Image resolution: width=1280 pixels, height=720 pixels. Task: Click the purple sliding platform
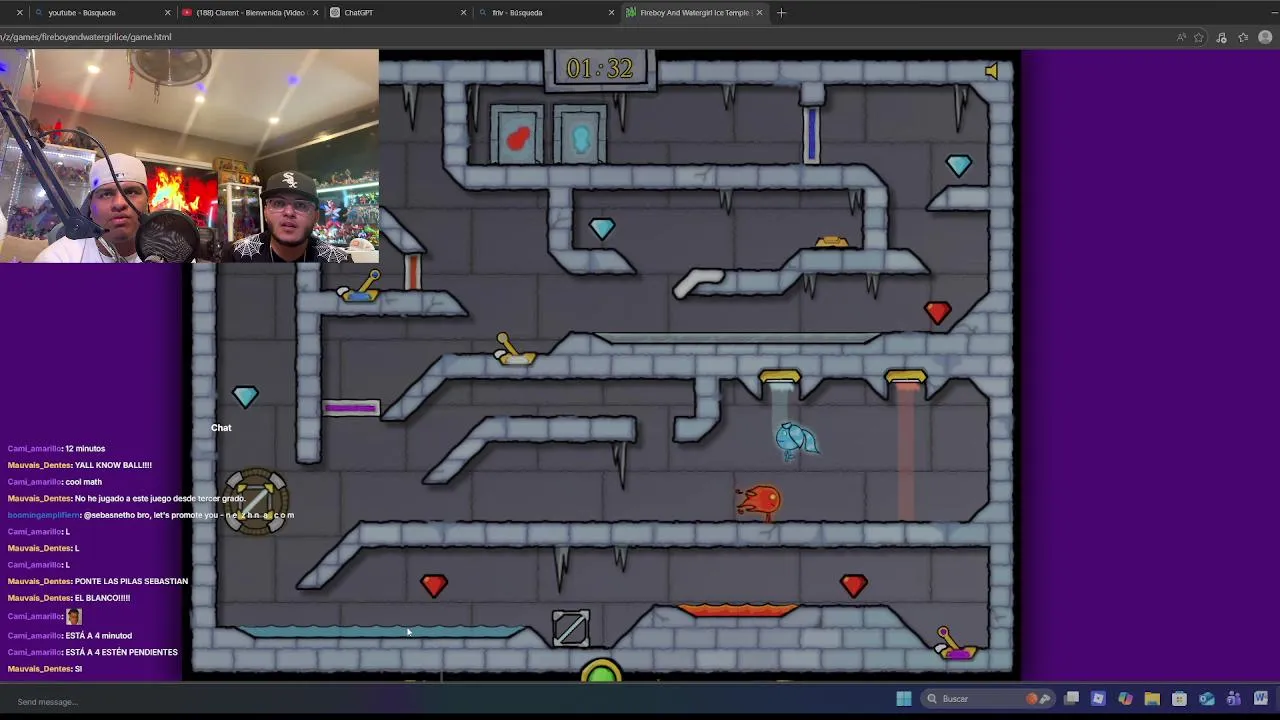[351, 407]
